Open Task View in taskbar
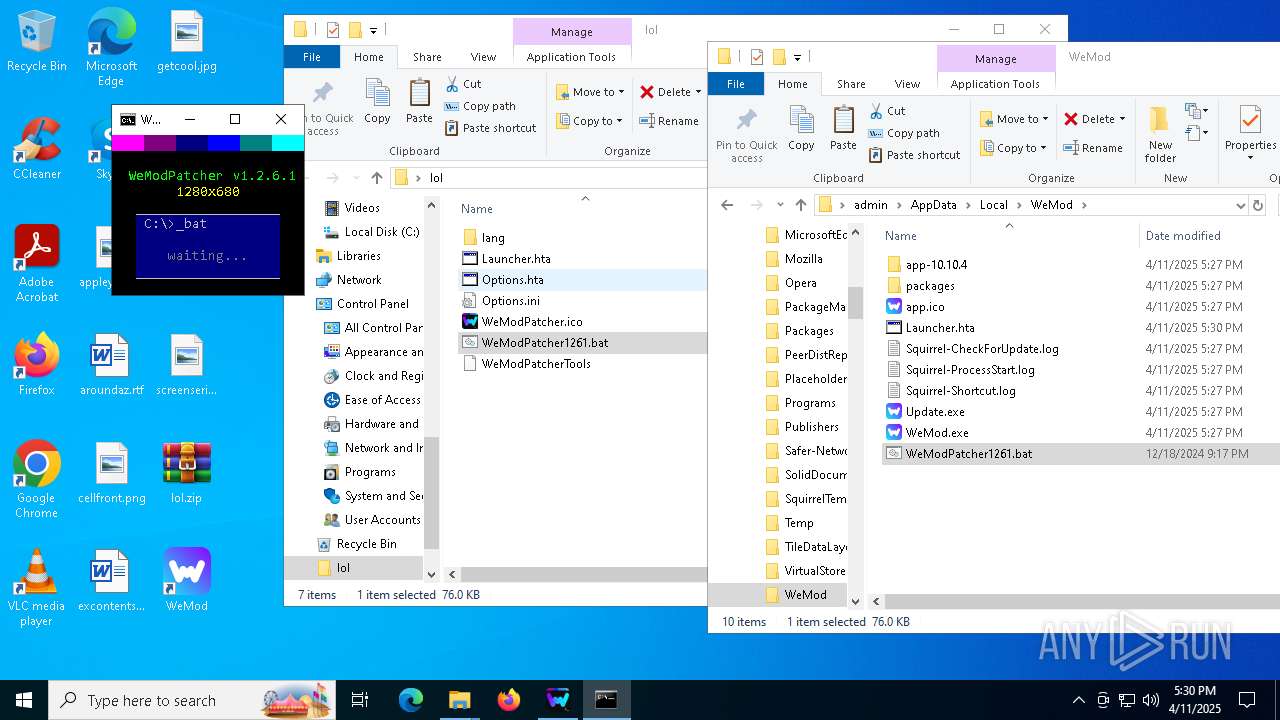1280x720 pixels. 360,700
